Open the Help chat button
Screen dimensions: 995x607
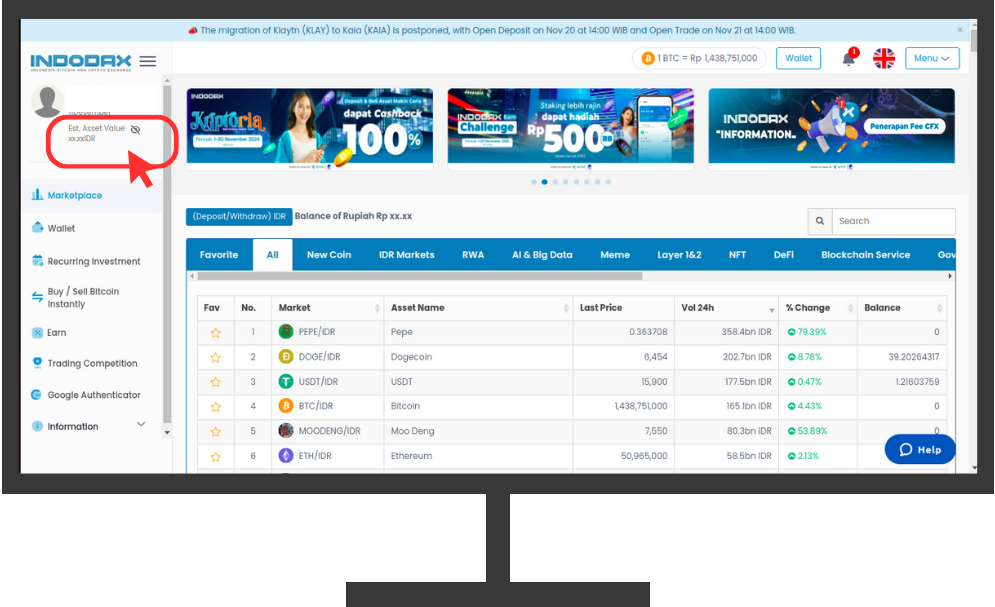point(919,449)
